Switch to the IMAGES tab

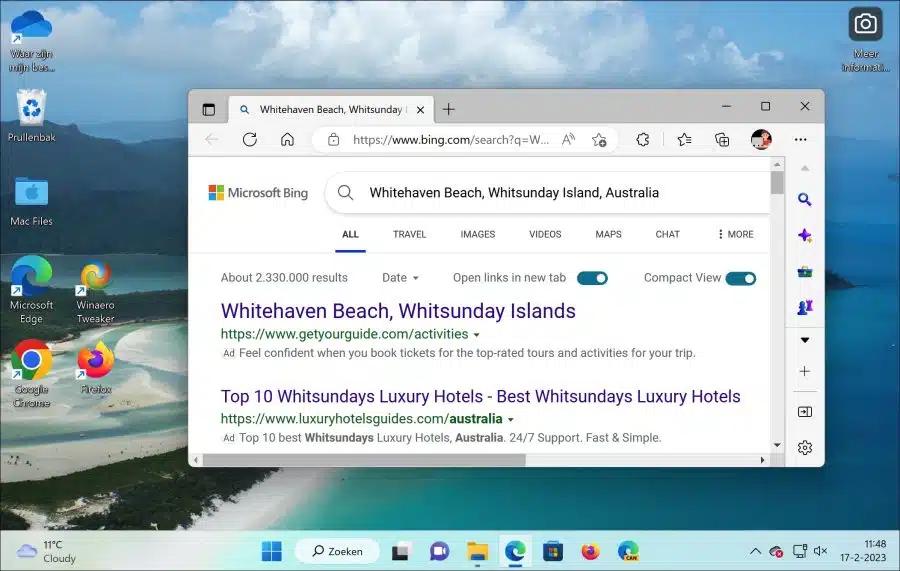click(x=478, y=234)
